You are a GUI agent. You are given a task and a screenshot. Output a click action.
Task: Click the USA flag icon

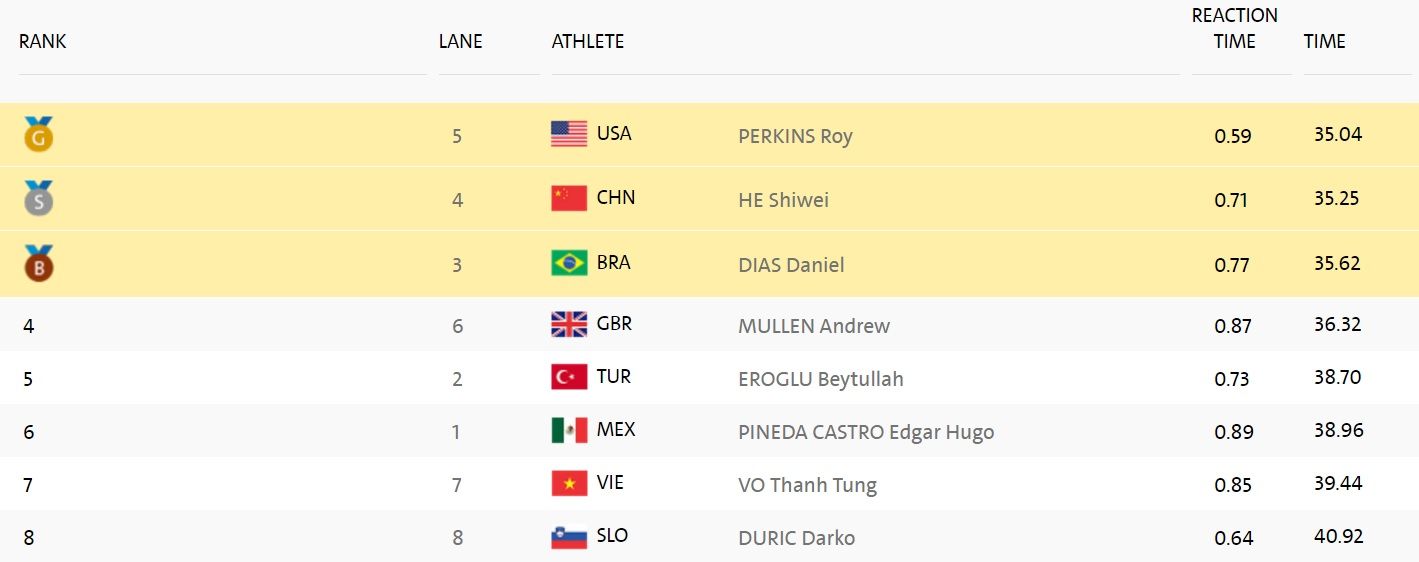(x=569, y=134)
